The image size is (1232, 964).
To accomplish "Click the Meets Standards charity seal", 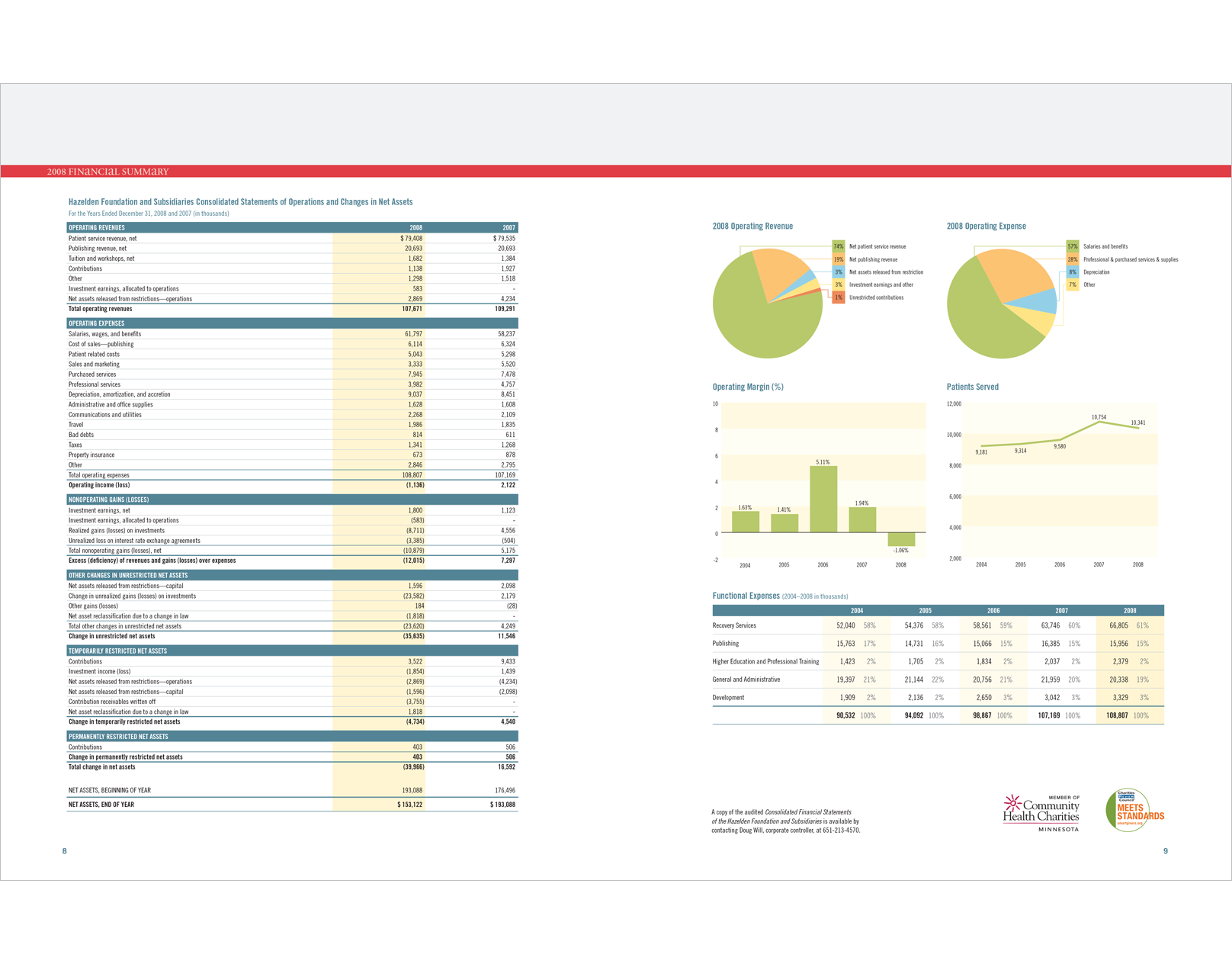I will [1134, 810].
